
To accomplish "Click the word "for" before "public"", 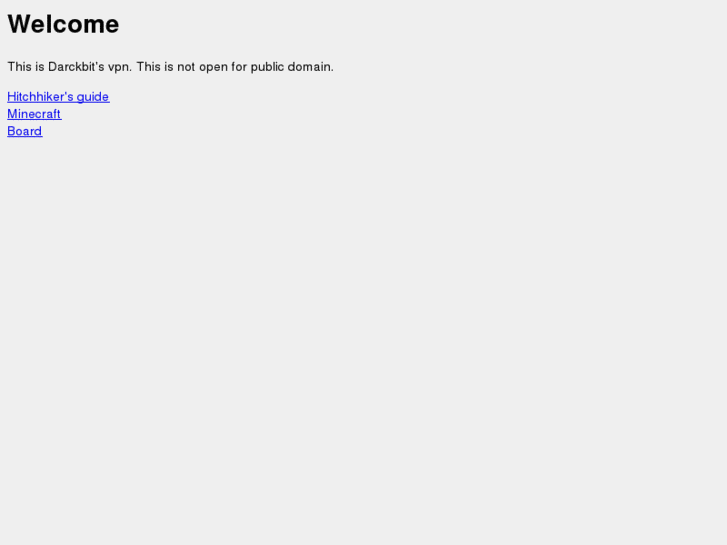I will pos(239,67).
